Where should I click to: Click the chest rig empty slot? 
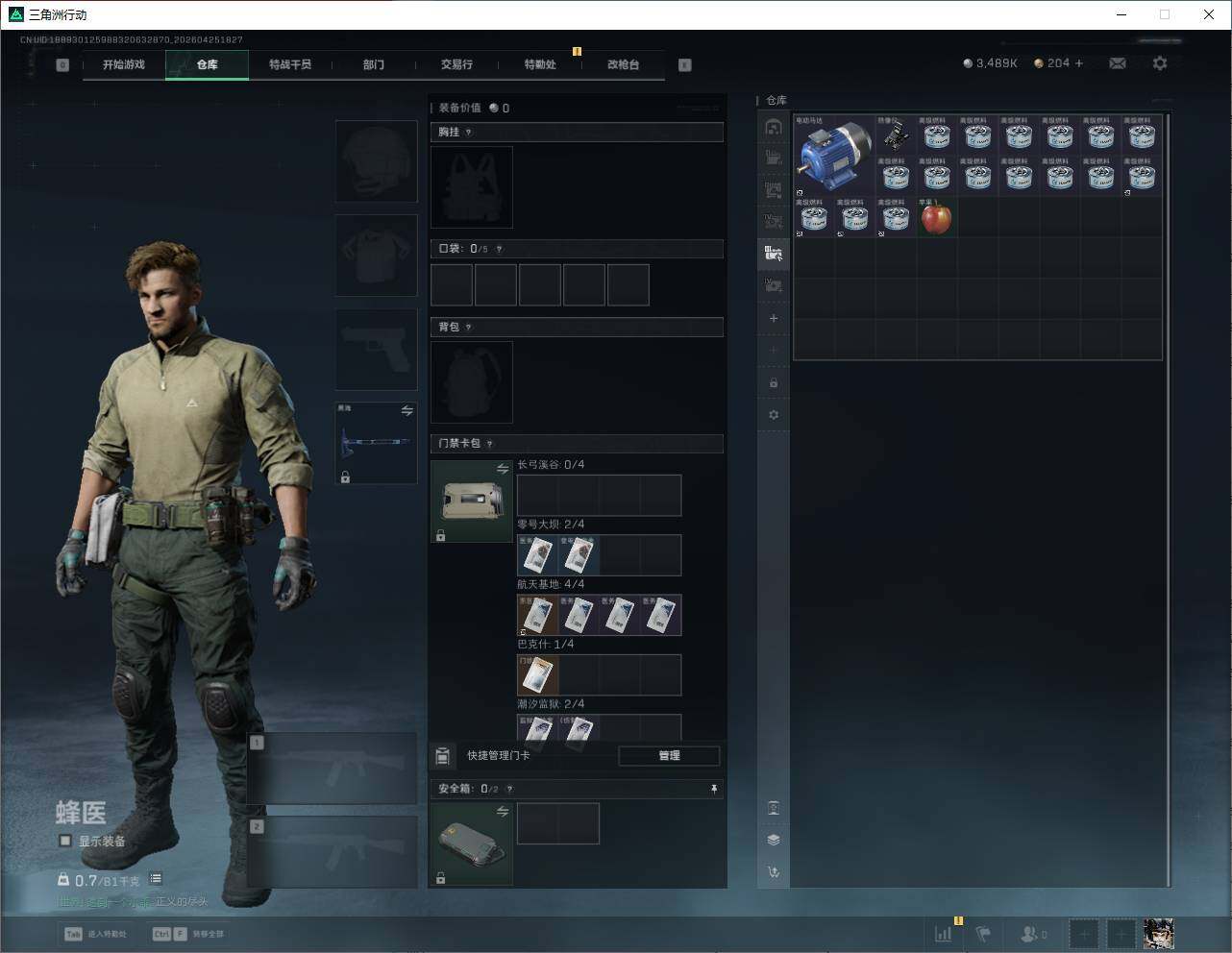point(472,187)
